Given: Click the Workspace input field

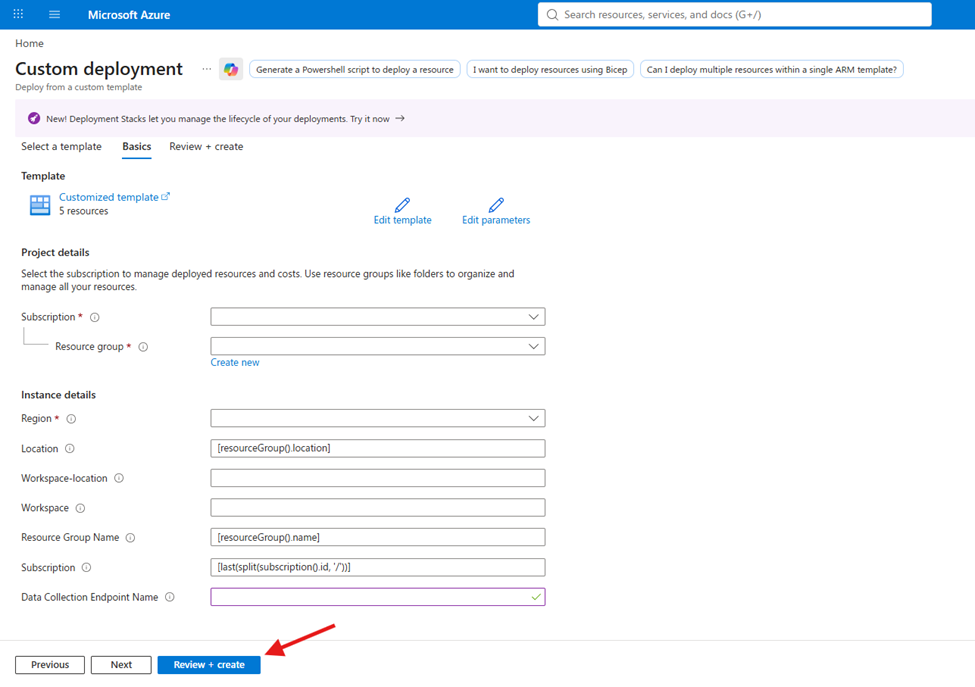Looking at the screenshot, I should pos(377,508).
